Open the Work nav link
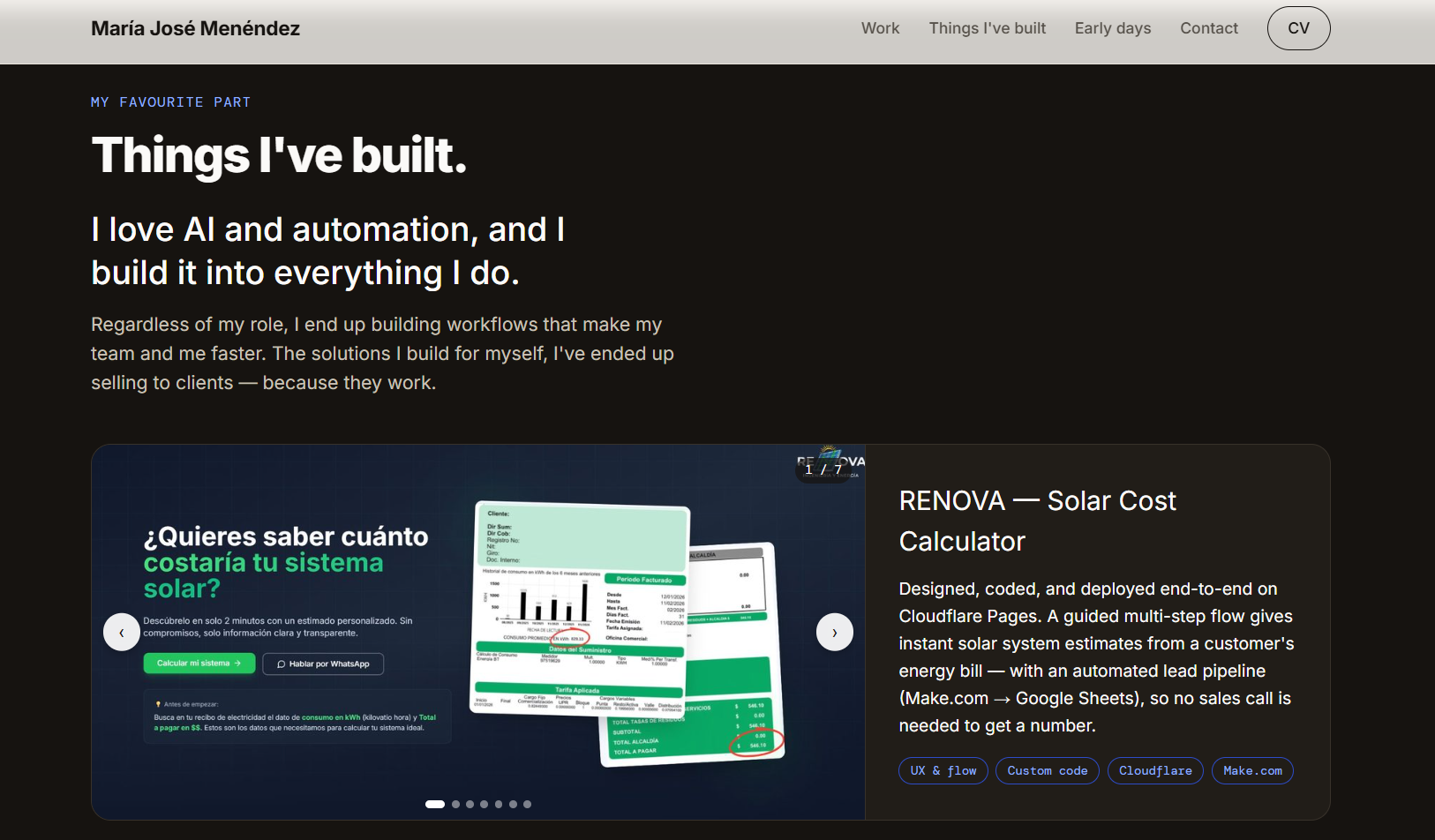The height and width of the screenshot is (840, 1435). 880,28
